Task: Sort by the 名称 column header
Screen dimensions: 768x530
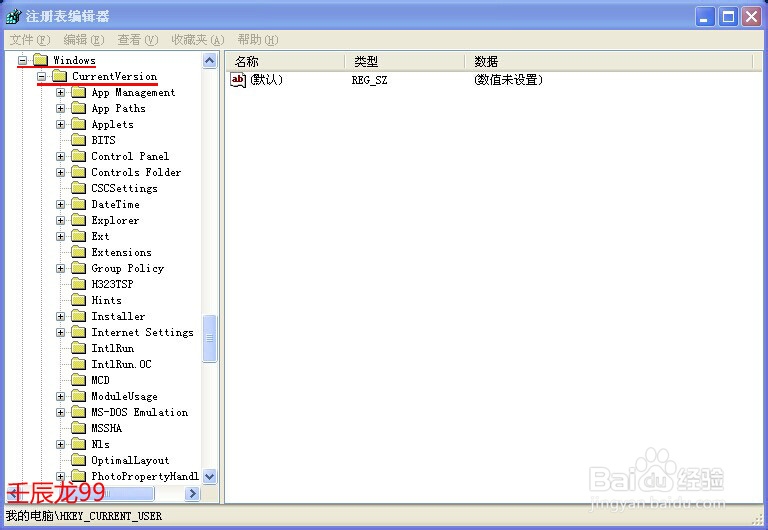Action: (x=285, y=61)
